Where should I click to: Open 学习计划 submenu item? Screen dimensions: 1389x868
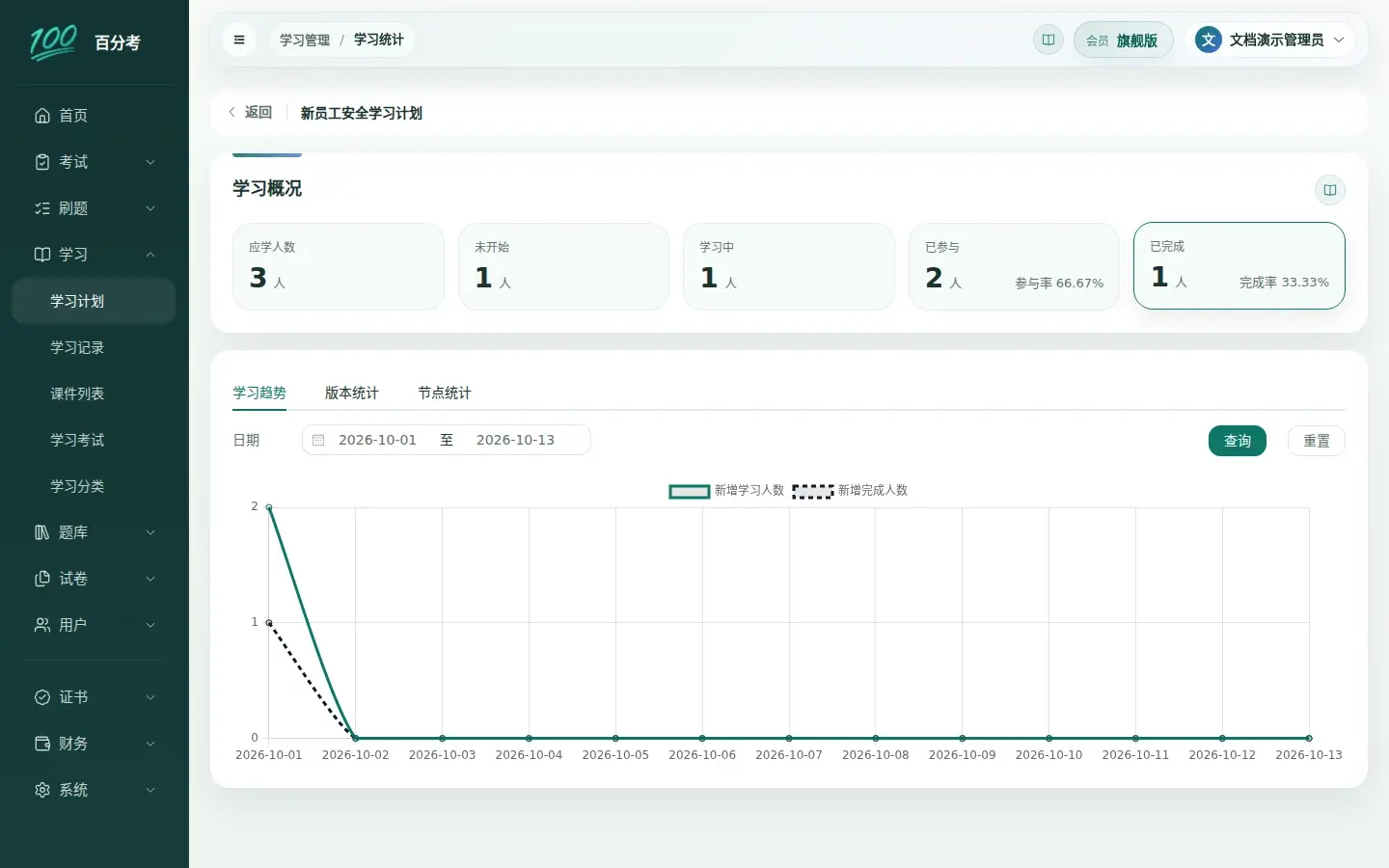(94, 301)
